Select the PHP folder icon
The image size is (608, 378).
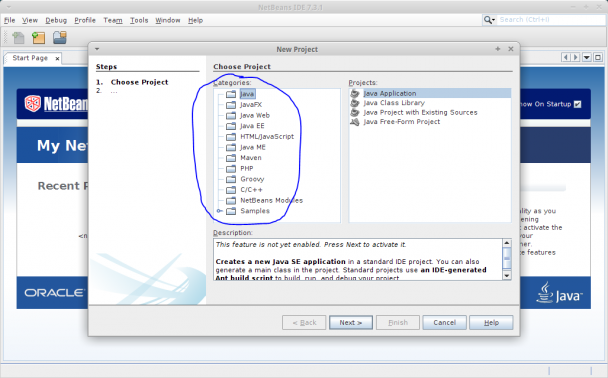tap(231, 169)
